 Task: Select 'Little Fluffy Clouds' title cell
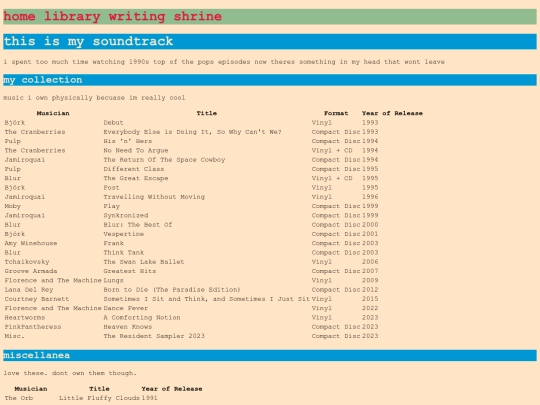pos(99,398)
